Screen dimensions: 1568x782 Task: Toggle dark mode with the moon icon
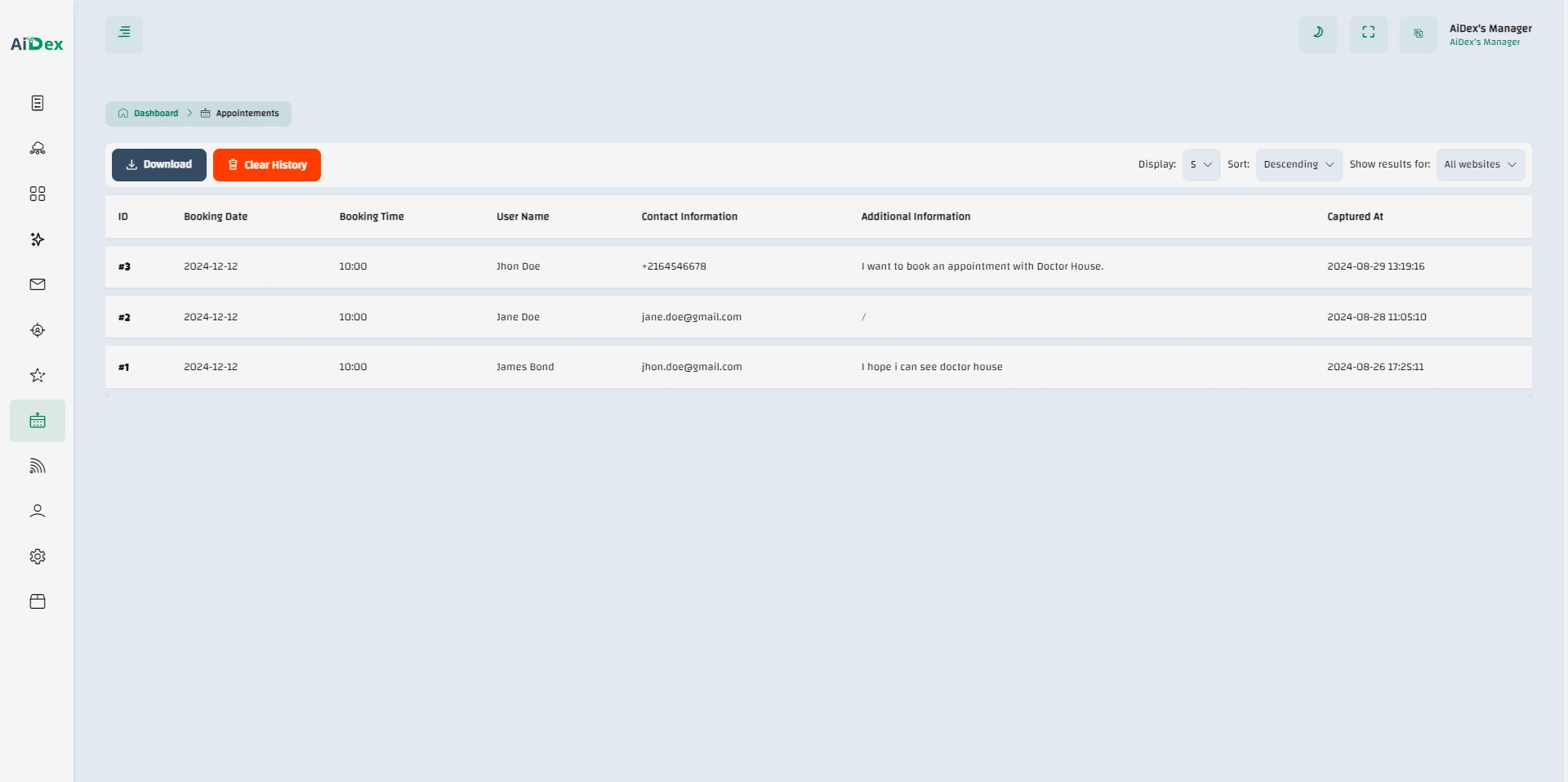click(1317, 34)
